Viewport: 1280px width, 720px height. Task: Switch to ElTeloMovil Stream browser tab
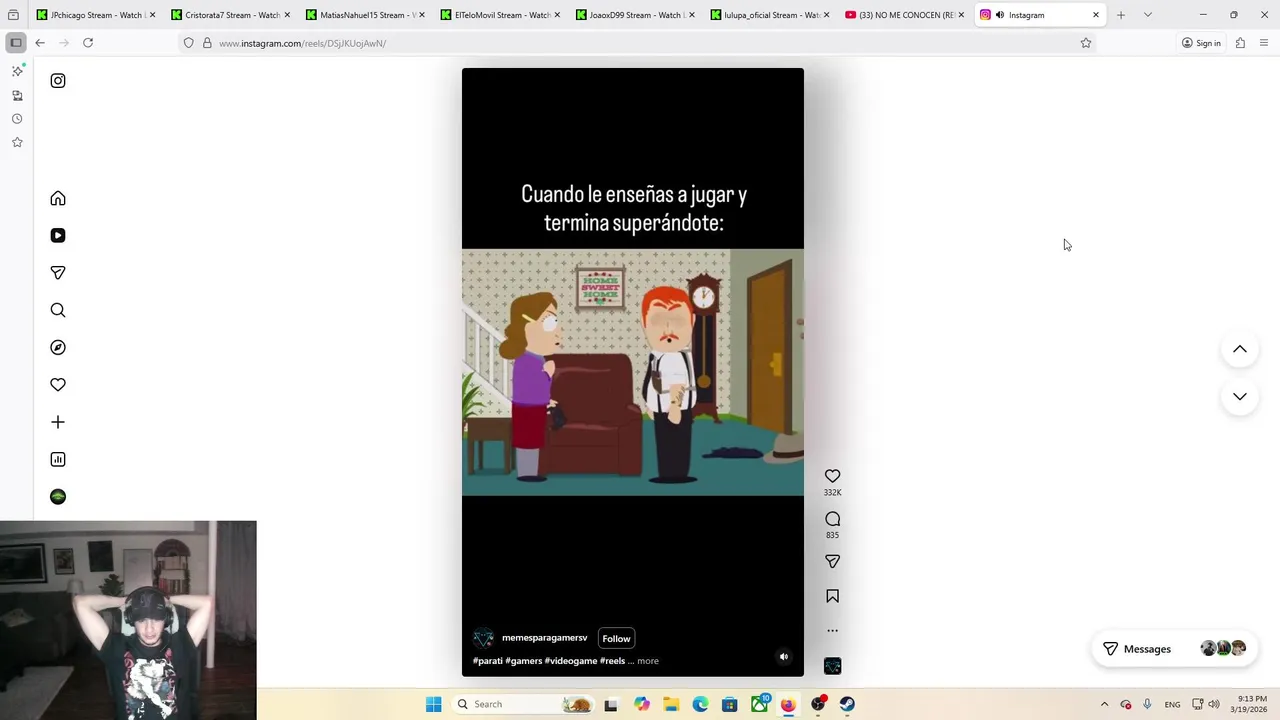coord(500,15)
